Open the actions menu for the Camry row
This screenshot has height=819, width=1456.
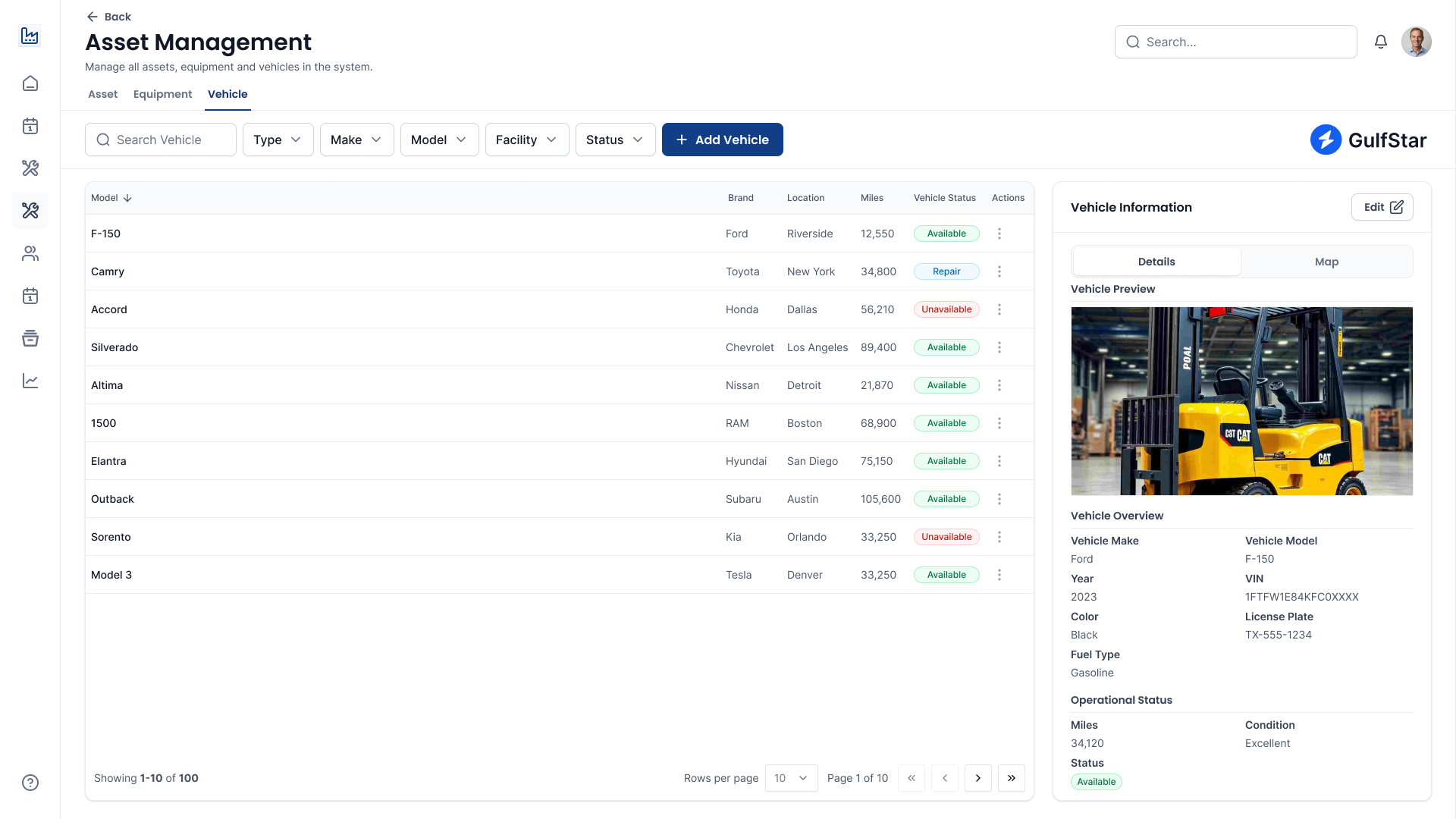click(x=999, y=271)
